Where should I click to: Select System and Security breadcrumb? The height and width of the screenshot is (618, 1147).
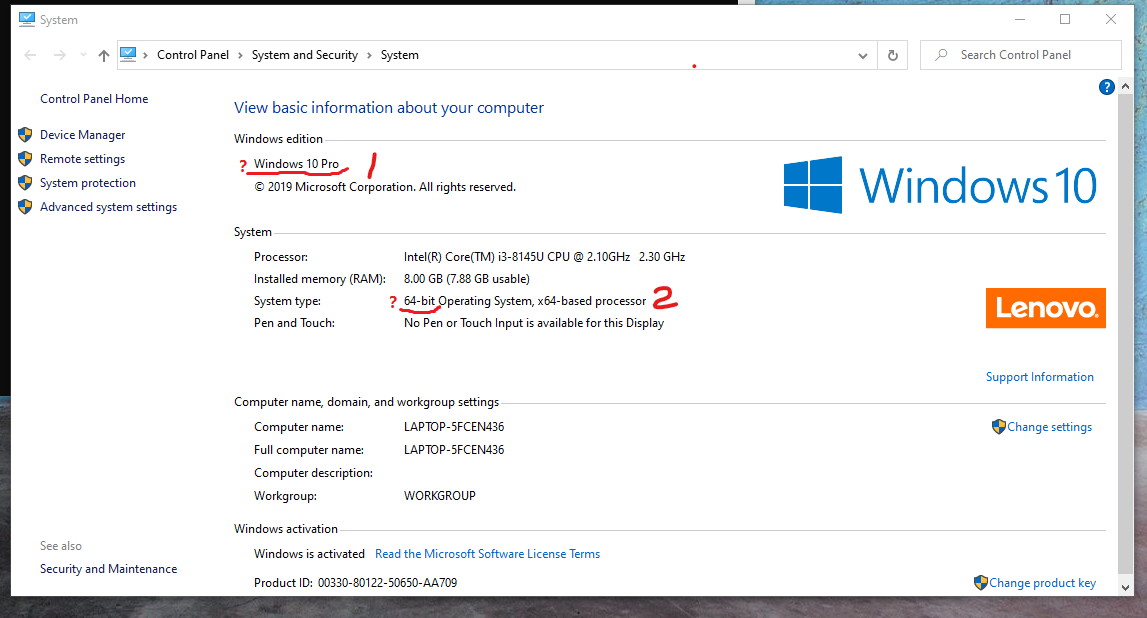tap(305, 55)
